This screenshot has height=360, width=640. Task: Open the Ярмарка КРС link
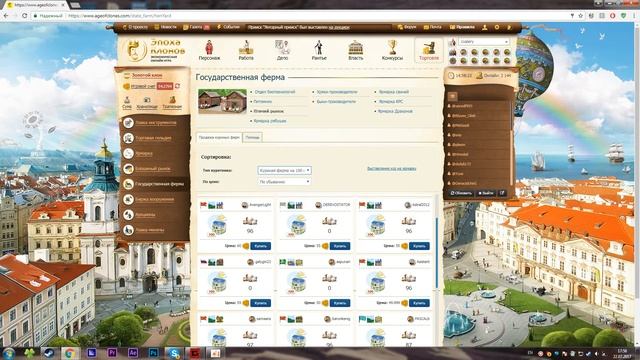coord(391,102)
